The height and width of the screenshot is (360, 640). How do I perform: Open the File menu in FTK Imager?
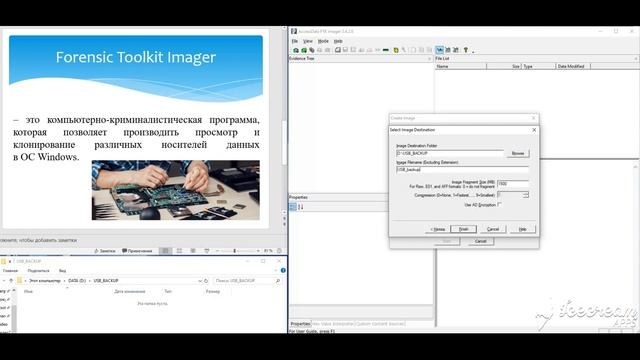pyautogui.click(x=295, y=41)
